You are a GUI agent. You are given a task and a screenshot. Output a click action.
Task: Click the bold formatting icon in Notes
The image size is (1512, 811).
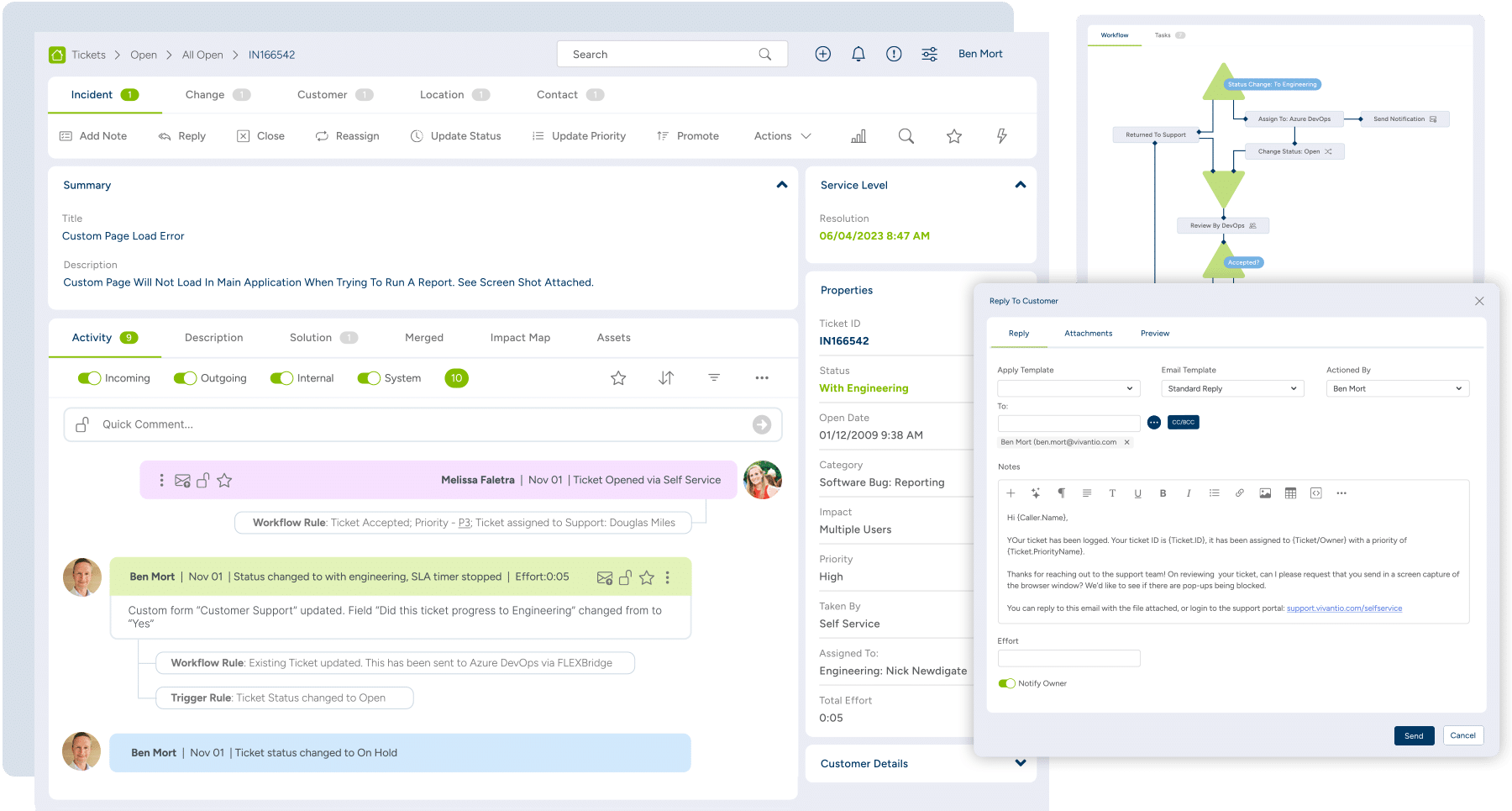(x=1163, y=493)
